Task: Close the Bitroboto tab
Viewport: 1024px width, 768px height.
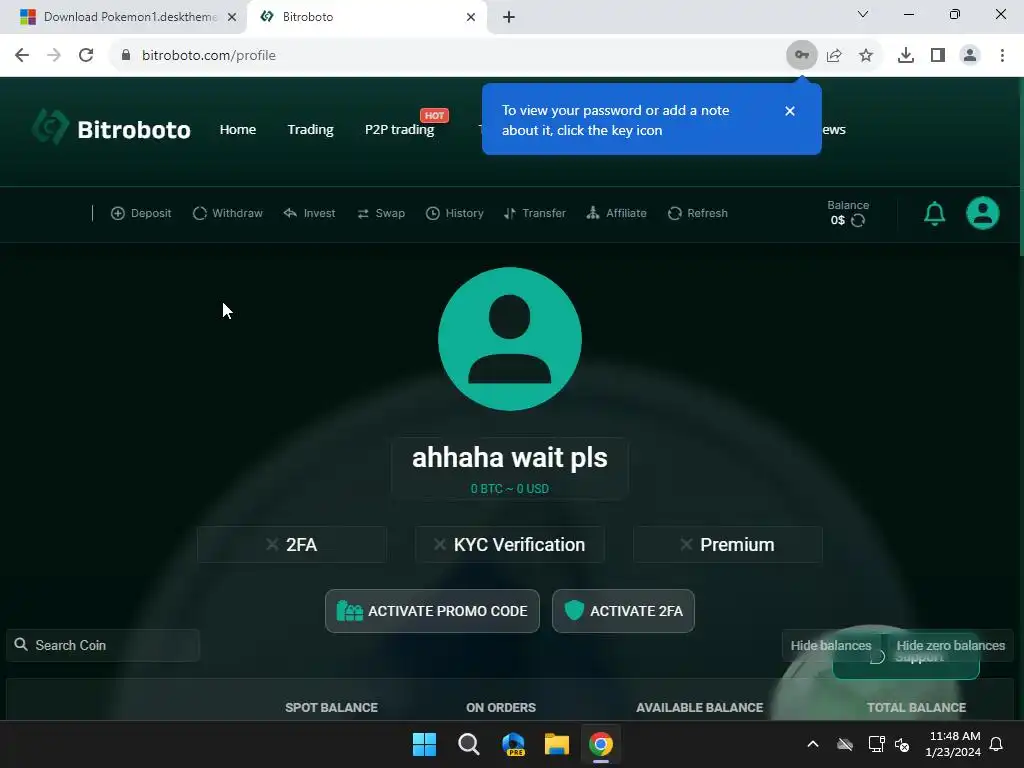Action: coord(471,17)
